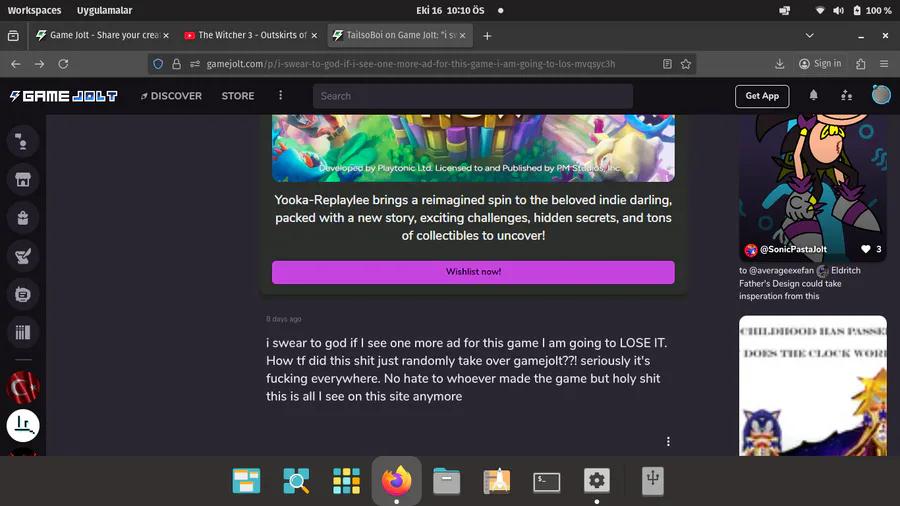Open the applications grid dock icon
Screen dimensions: 900x506
[x=346, y=481]
